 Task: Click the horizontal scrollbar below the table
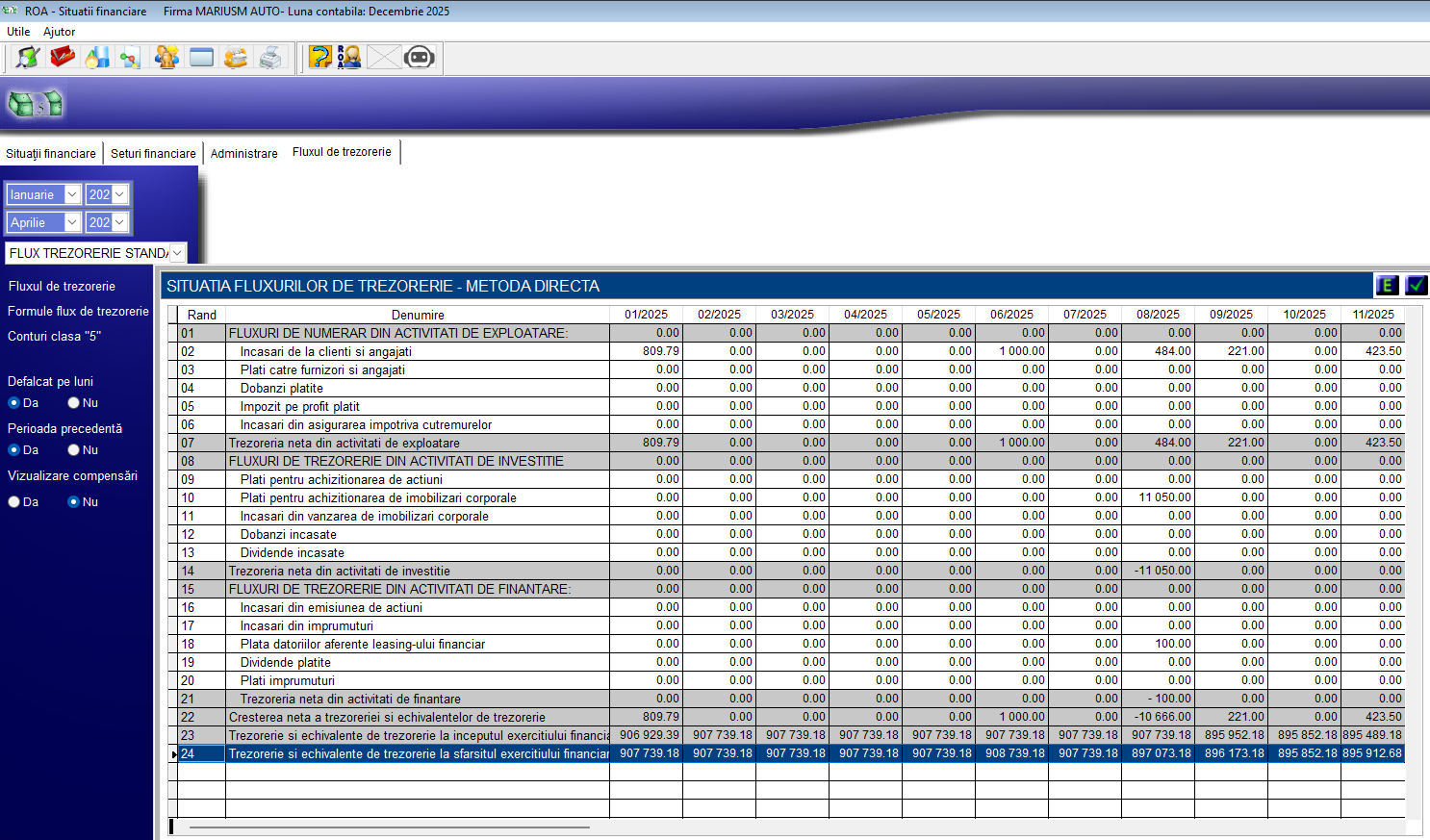point(390,827)
